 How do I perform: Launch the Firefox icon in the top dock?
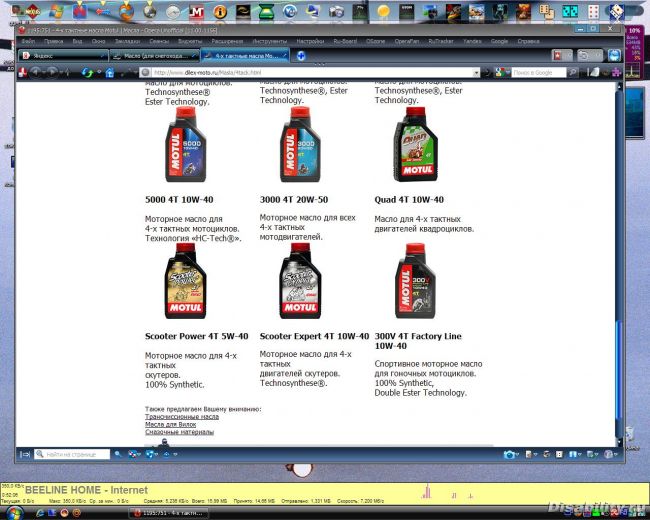tap(126, 11)
